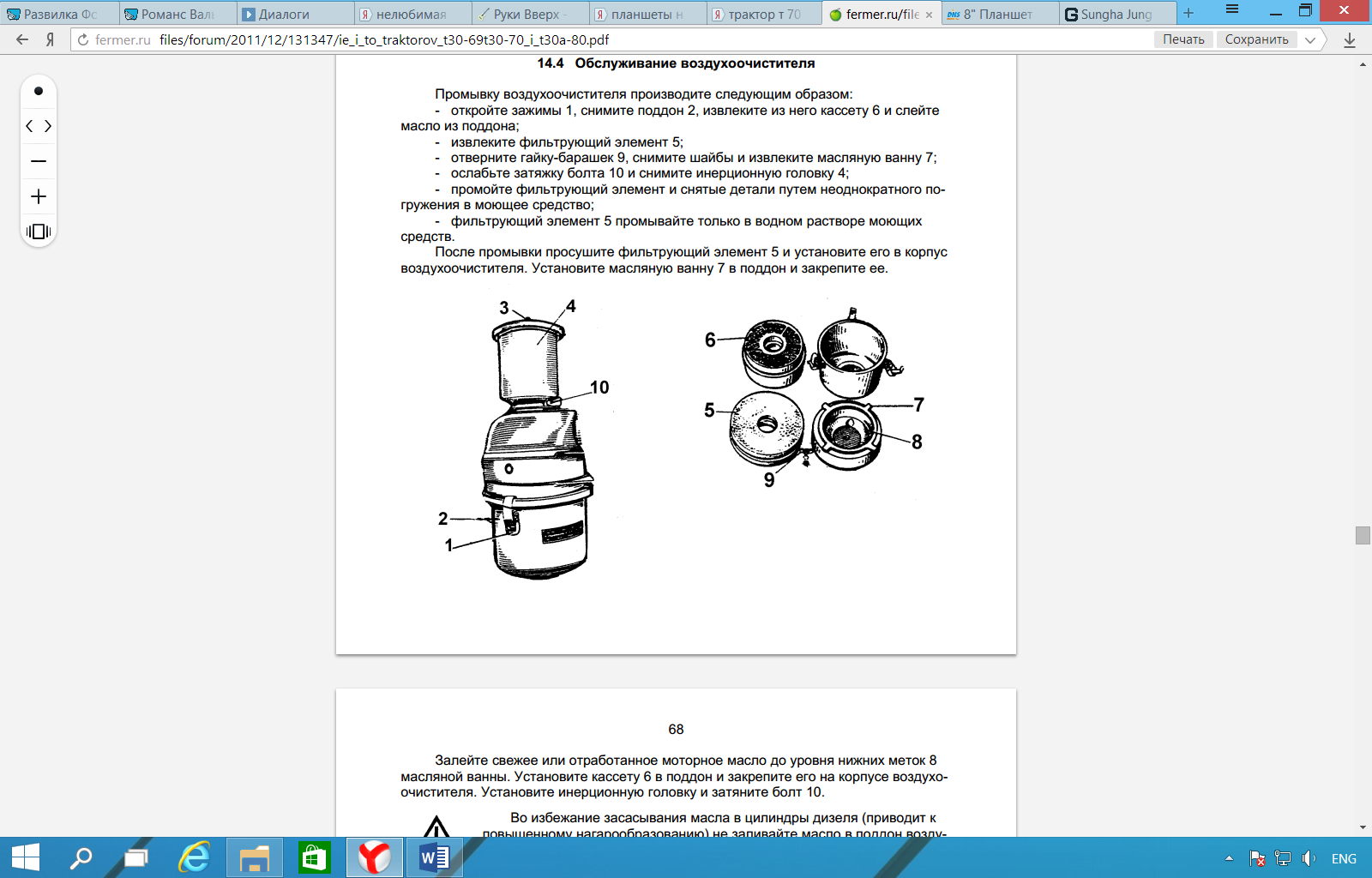This screenshot has width=1372, height=878.
Task: Open a new tab with plus button
Action: click(x=1188, y=14)
